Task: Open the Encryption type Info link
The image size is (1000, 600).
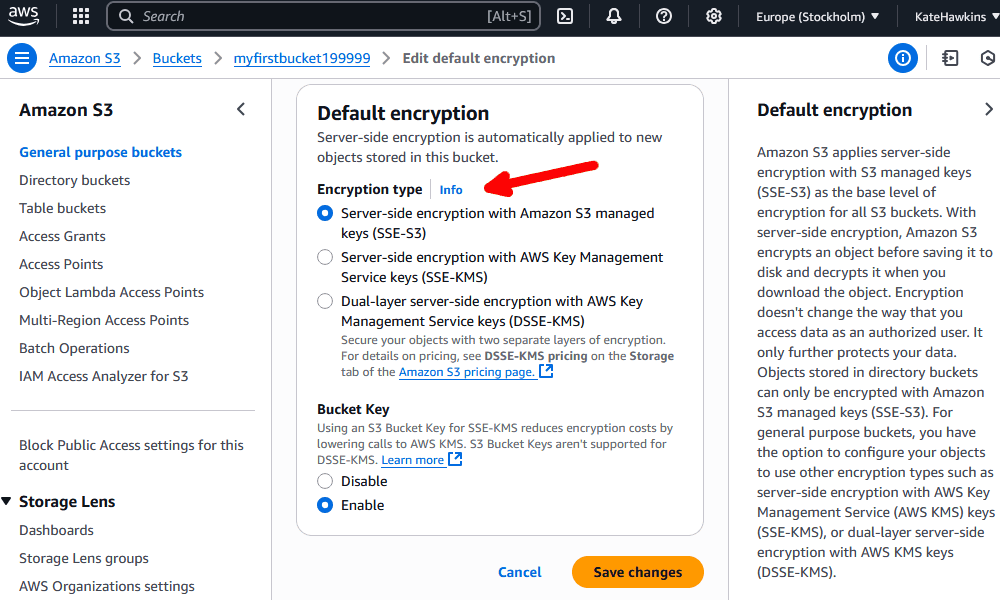Action: [451, 189]
